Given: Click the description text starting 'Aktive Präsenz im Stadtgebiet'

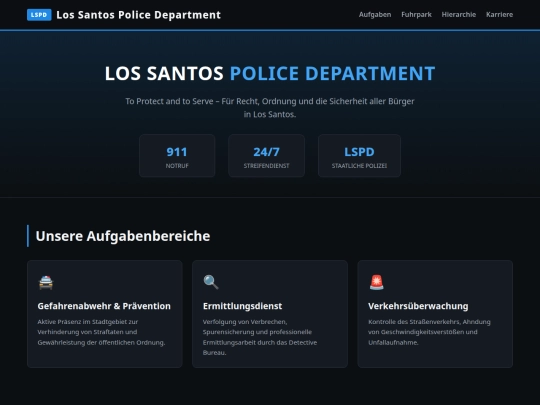Looking at the screenshot, I should [x=101, y=332].
